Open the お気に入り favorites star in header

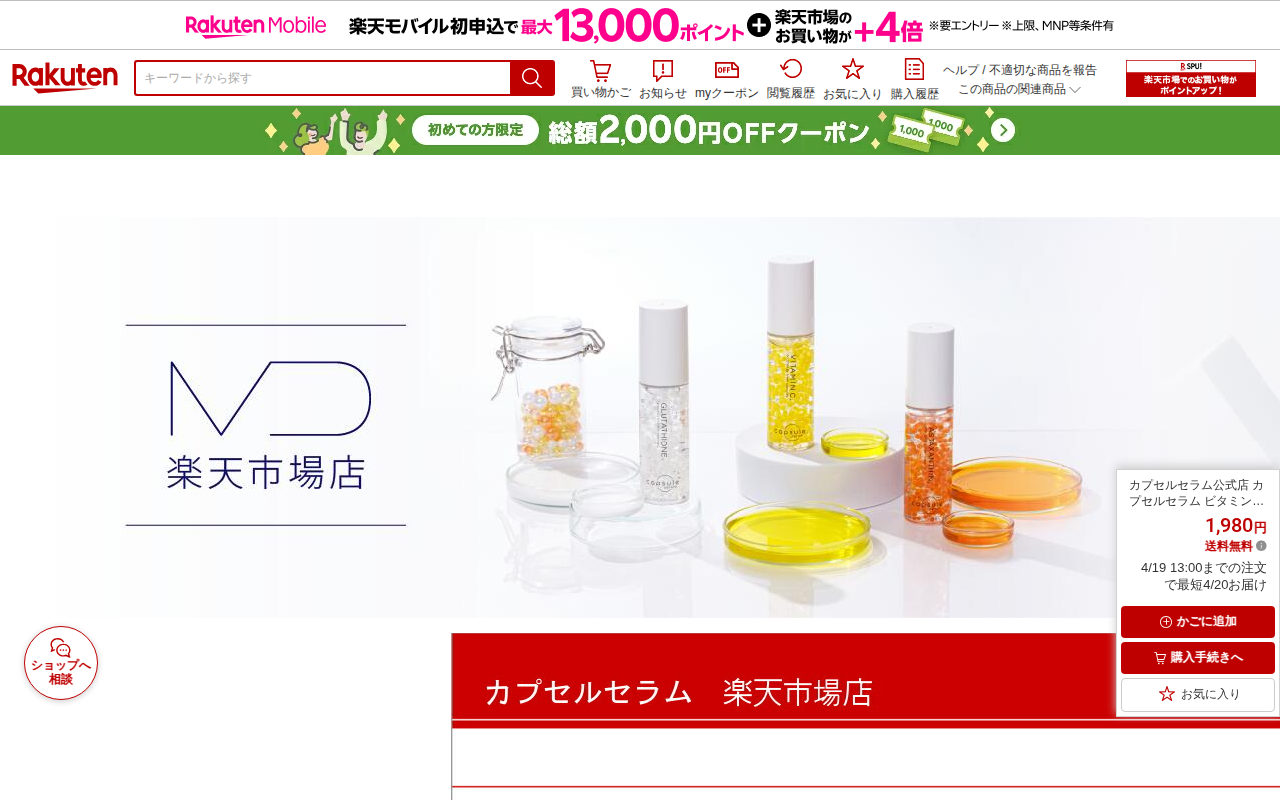tap(853, 79)
